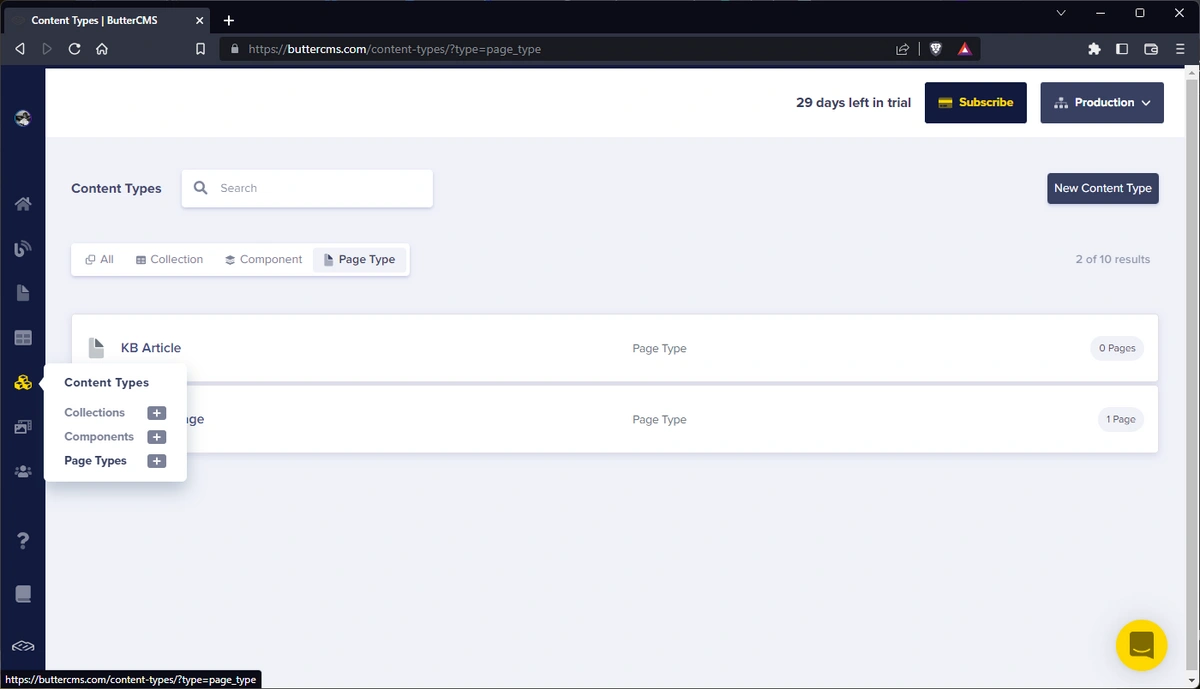The width and height of the screenshot is (1200, 689).
Task: Open the browser hamburger menu
Action: [x=1180, y=48]
